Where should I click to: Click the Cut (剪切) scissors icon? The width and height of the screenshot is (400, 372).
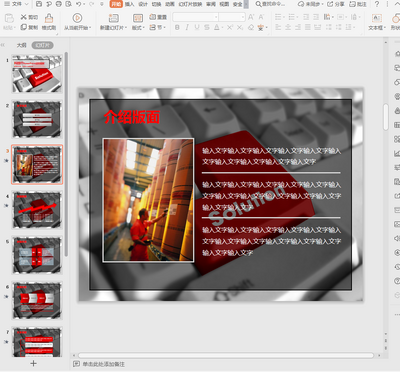(24, 17)
